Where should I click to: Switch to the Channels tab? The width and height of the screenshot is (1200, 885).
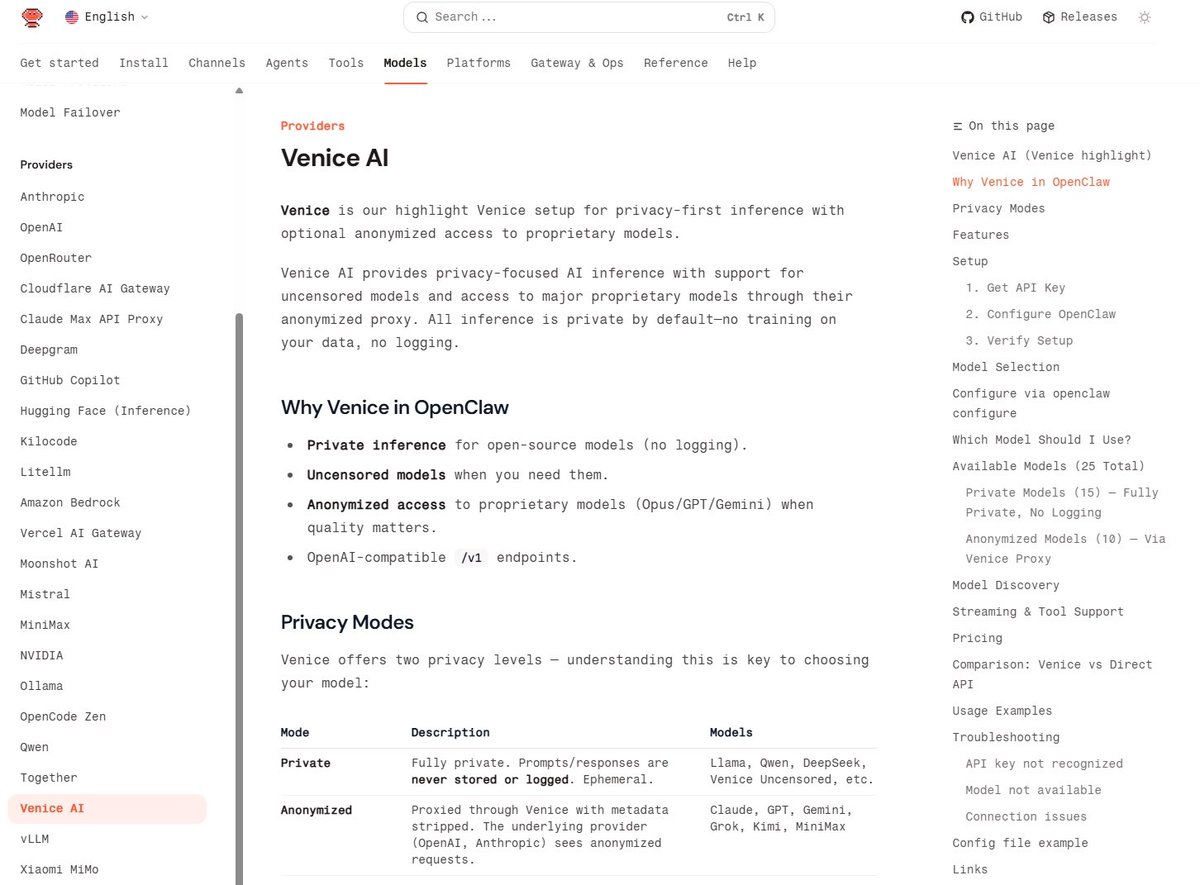(217, 63)
